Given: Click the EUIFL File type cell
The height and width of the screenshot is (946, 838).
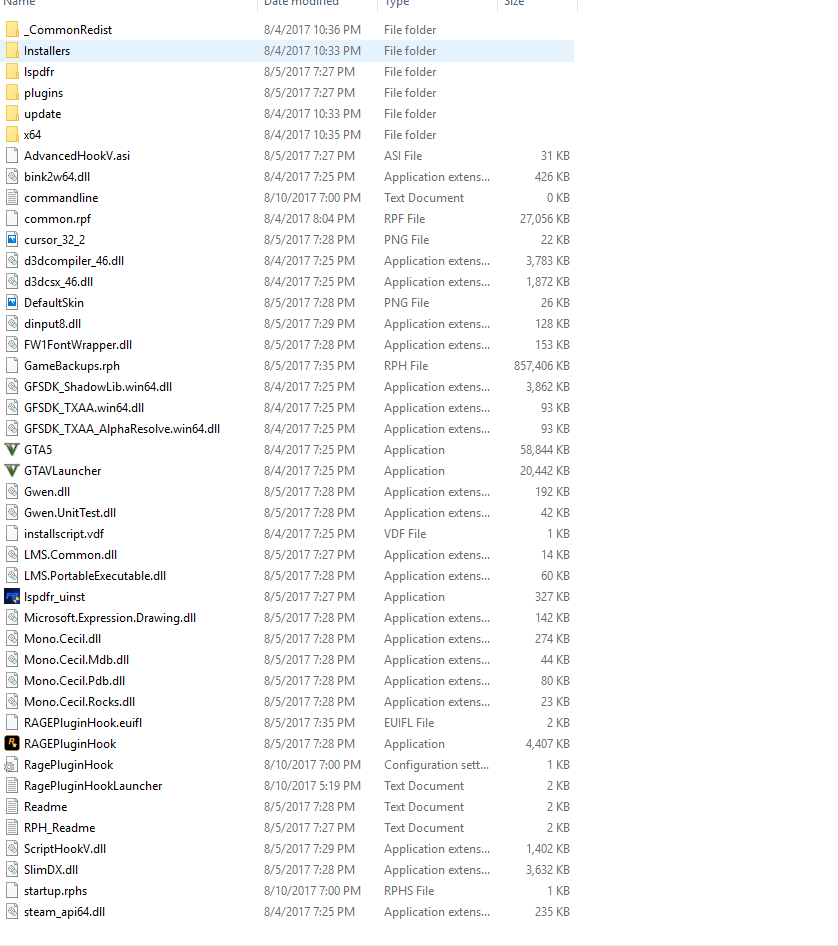Looking at the screenshot, I should click(x=409, y=723).
